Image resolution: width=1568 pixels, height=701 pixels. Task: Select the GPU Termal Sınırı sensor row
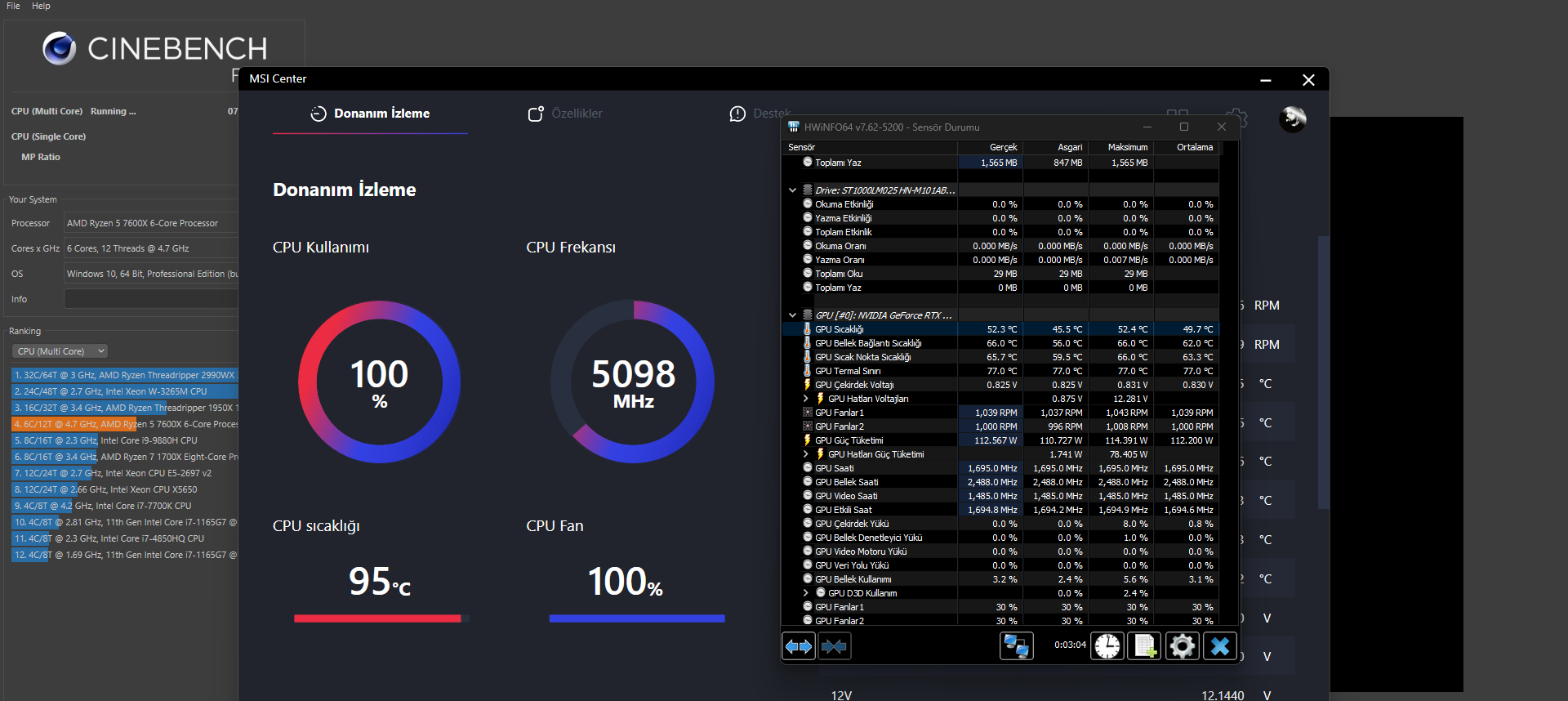pos(1000,371)
